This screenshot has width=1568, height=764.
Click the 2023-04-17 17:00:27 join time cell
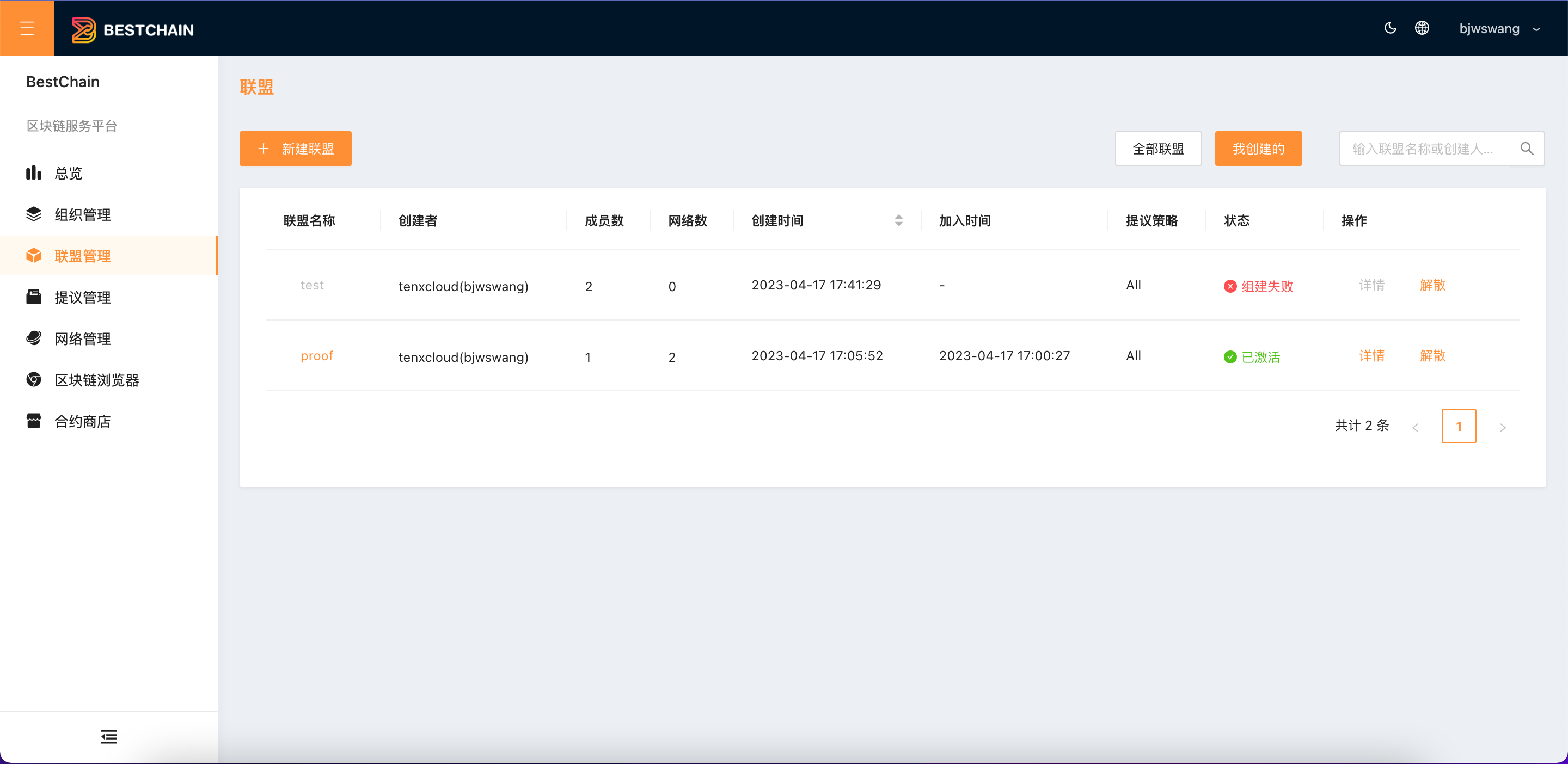point(1004,355)
